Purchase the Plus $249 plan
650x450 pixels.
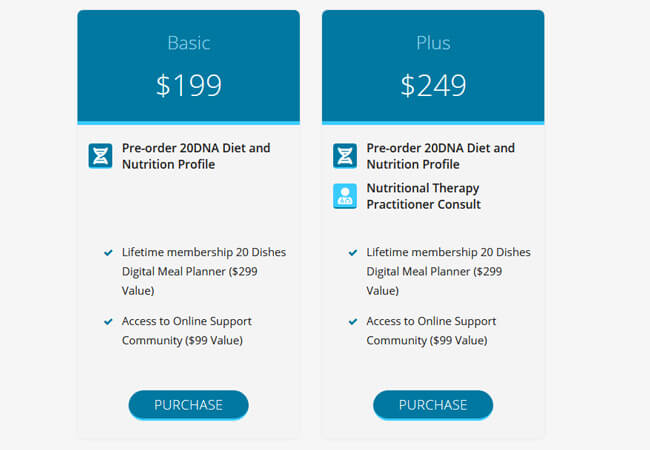[x=433, y=405]
